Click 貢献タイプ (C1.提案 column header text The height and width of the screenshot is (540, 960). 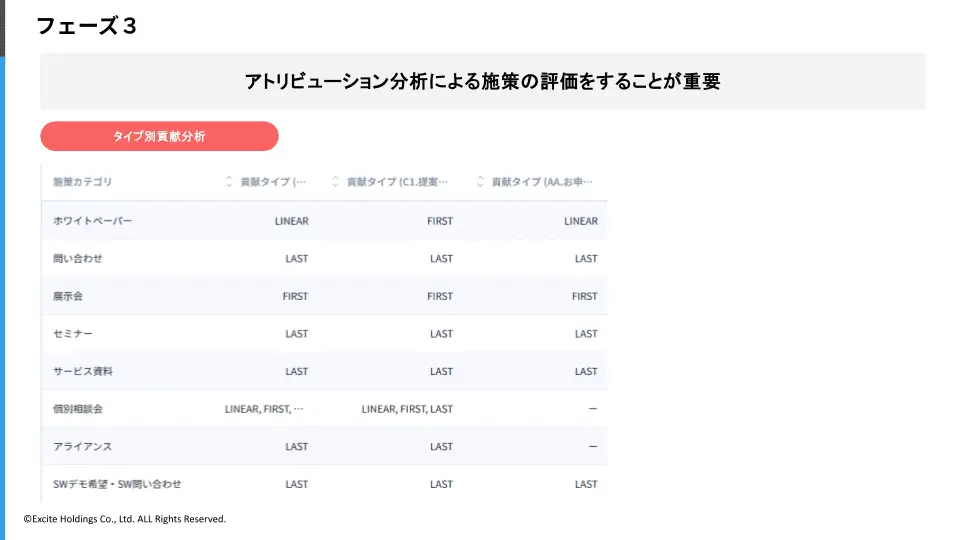(x=397, y=181)
